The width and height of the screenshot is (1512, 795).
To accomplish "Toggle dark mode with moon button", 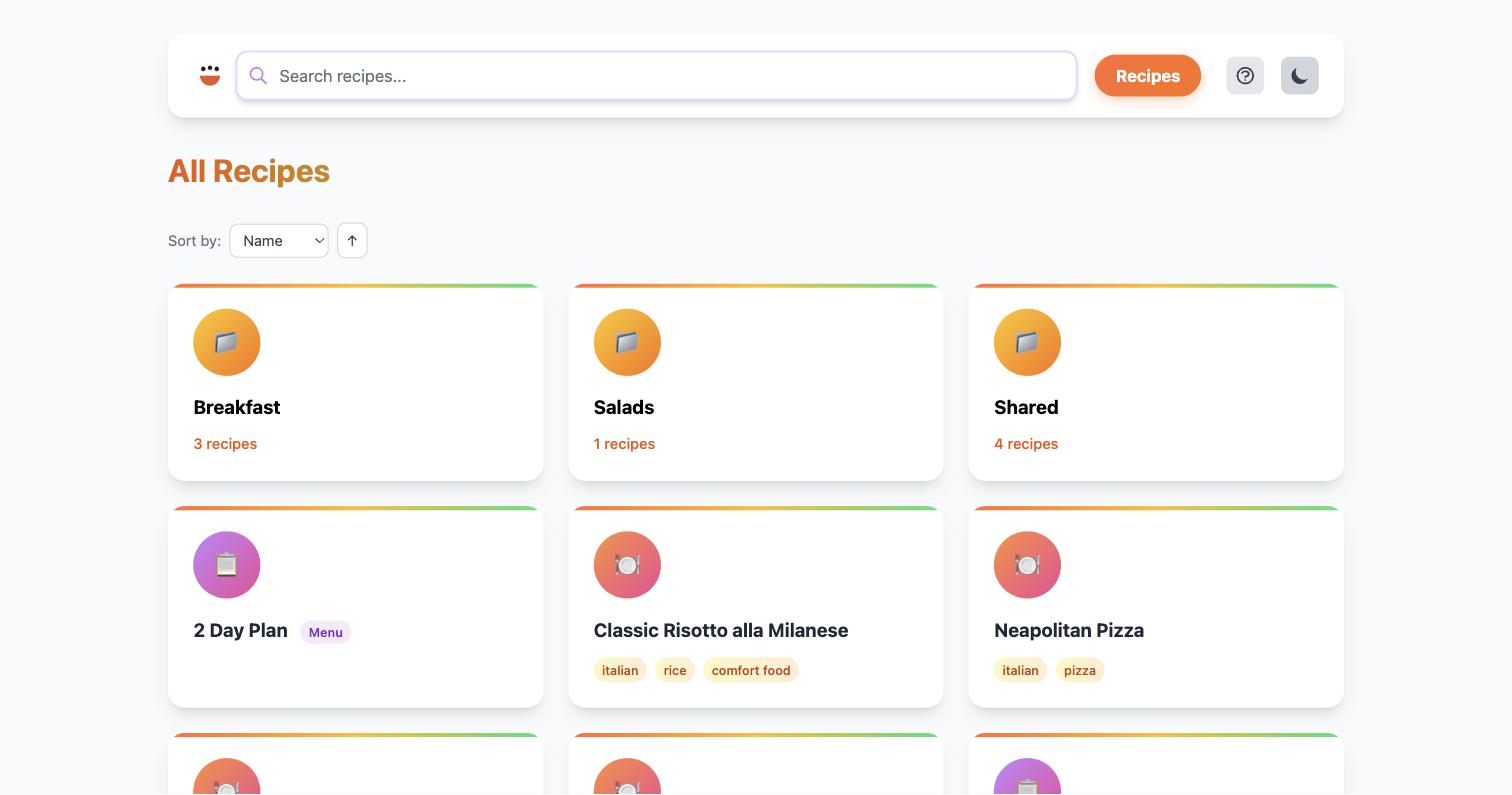I will tap(1300, 76).
